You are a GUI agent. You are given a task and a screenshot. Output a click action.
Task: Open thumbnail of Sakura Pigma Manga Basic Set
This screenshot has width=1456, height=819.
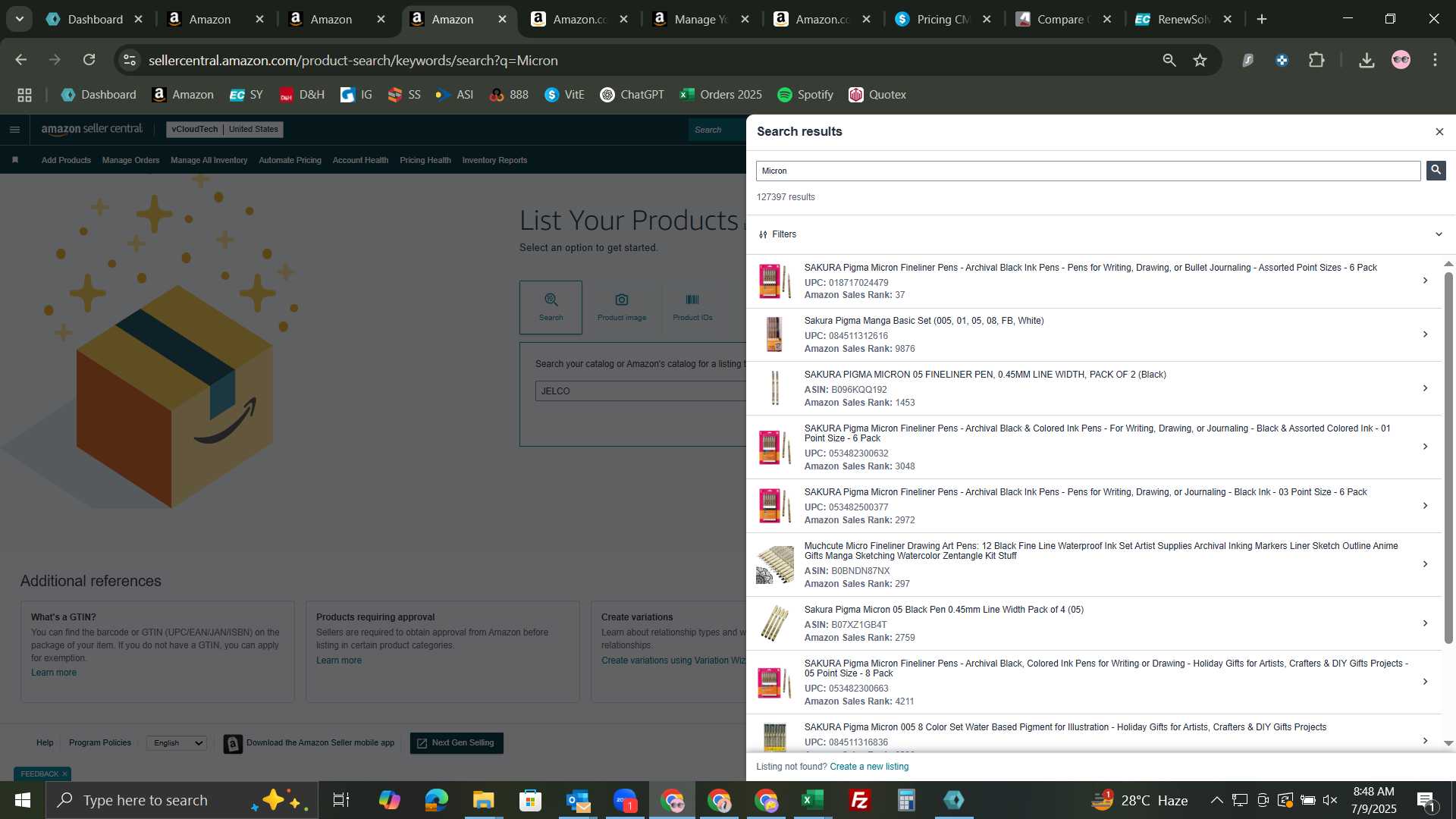(774, 334)
